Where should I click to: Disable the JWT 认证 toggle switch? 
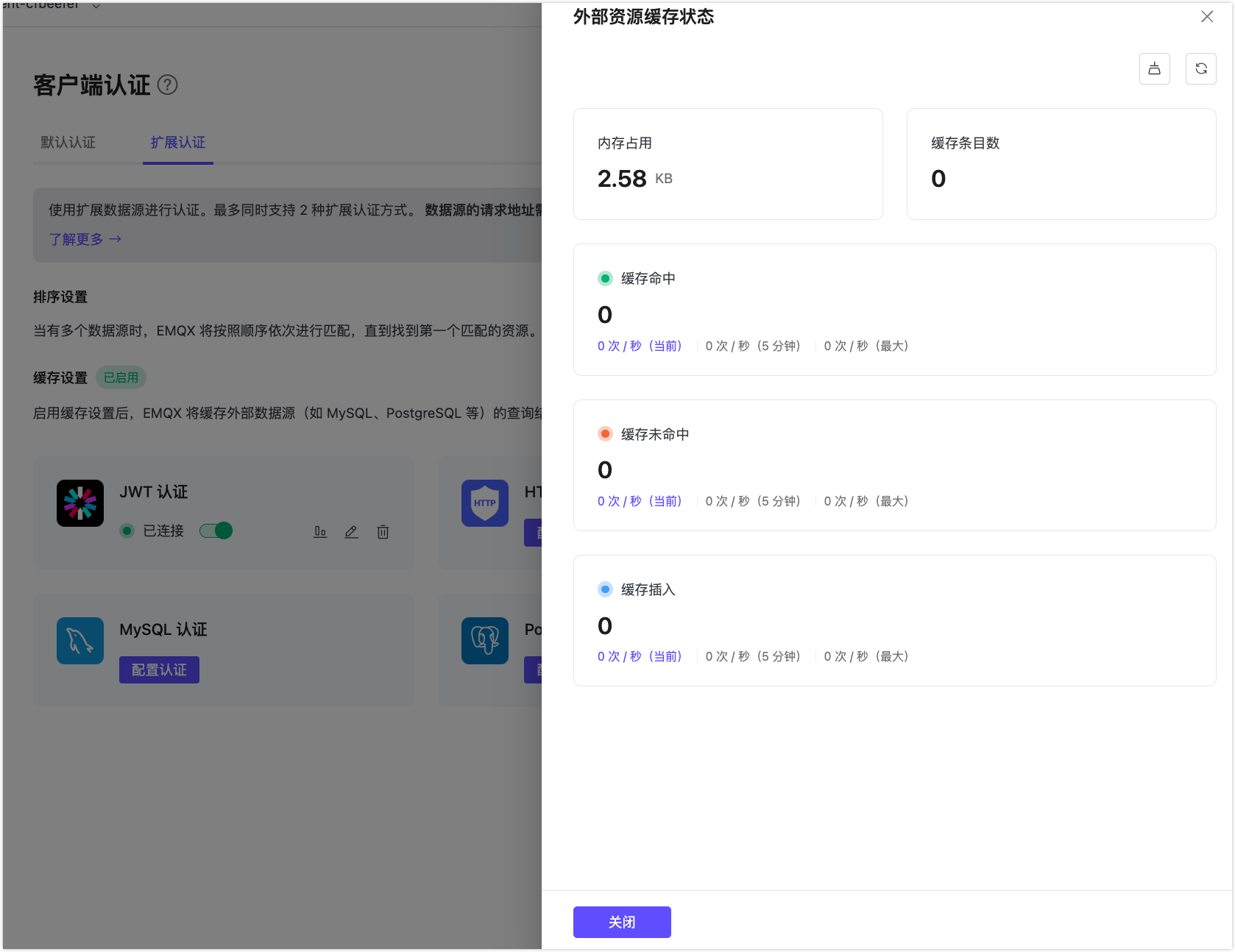[216, 530]
